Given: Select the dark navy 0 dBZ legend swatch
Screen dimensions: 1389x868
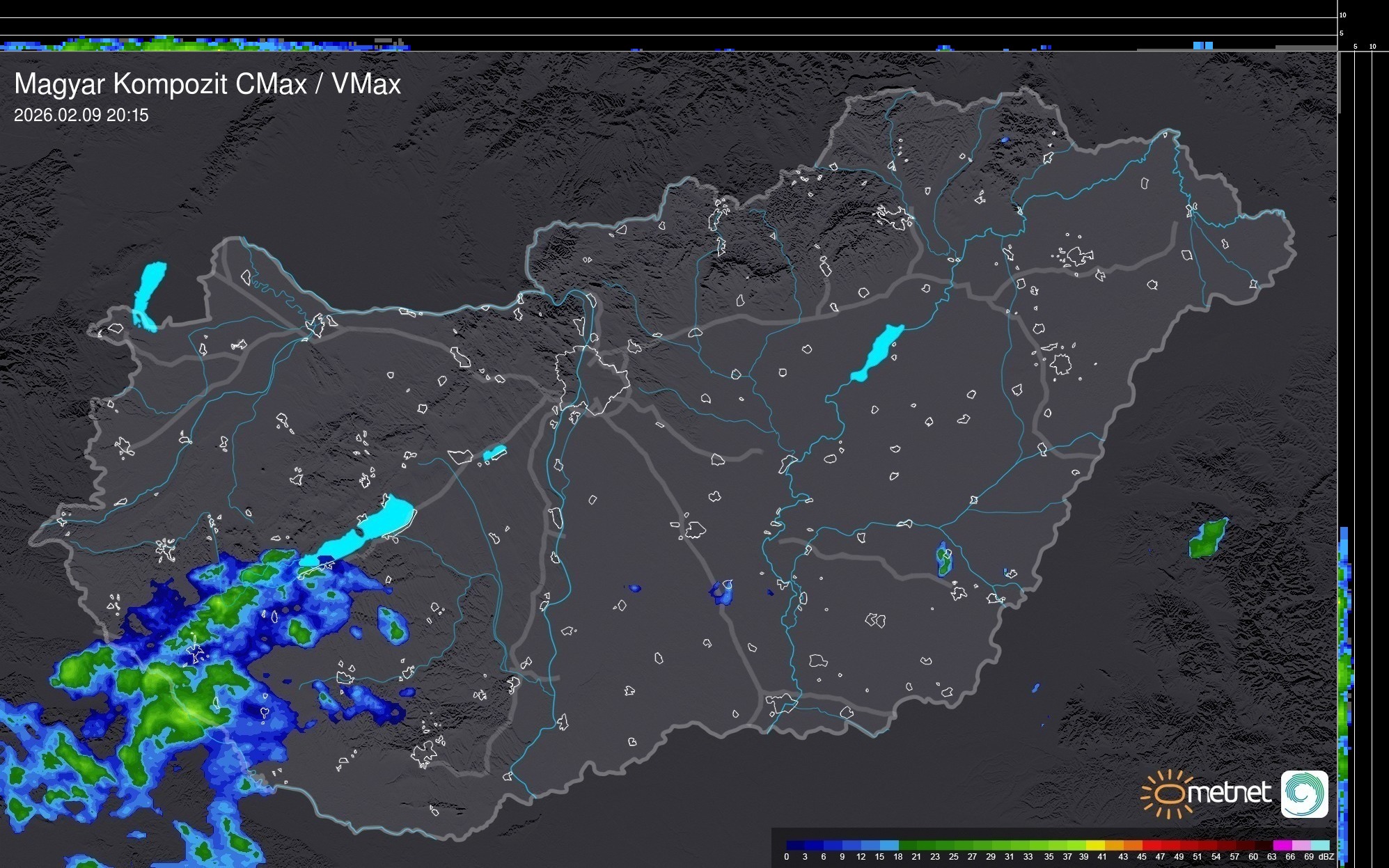Looking at the screenshot, I should (x=796, y=845).
